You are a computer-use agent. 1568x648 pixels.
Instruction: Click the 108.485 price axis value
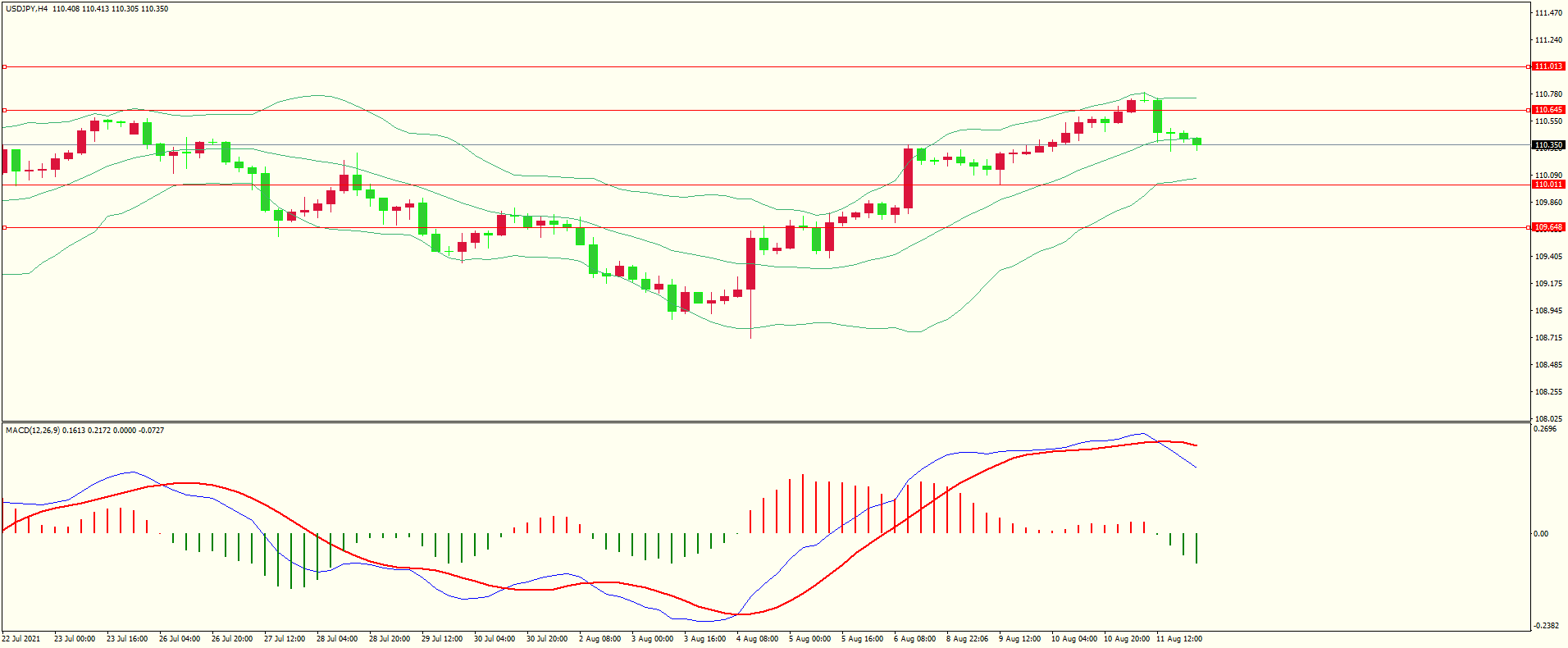1548,365
